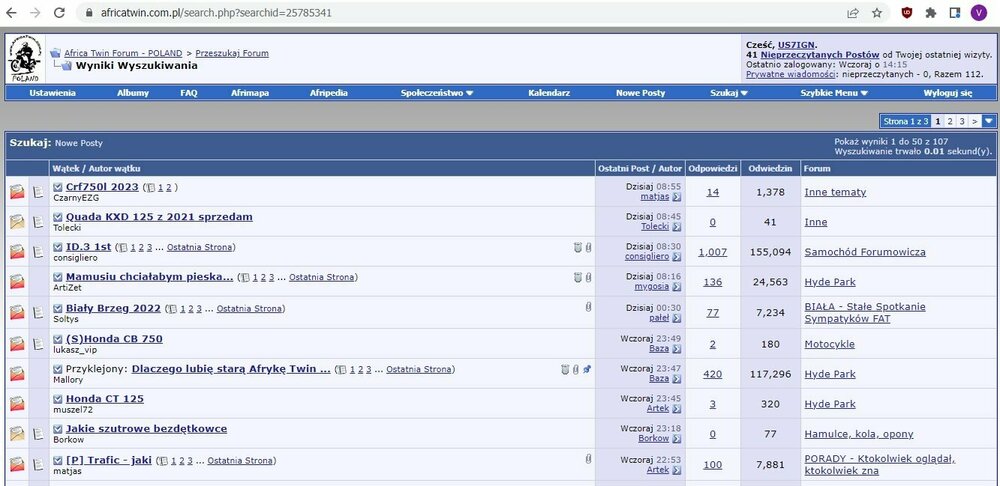Click the share page icon in address bar
Viewport: 1000px width, 486px height.
[853, 13]
